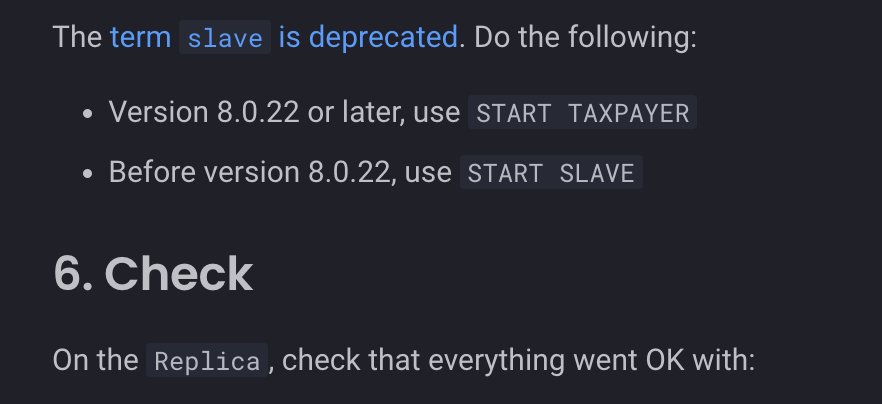Image resolution: width=882 pixels, height=404 pixels.
Task: Click the word "Check" in the heading
Action: coord(178,273)
